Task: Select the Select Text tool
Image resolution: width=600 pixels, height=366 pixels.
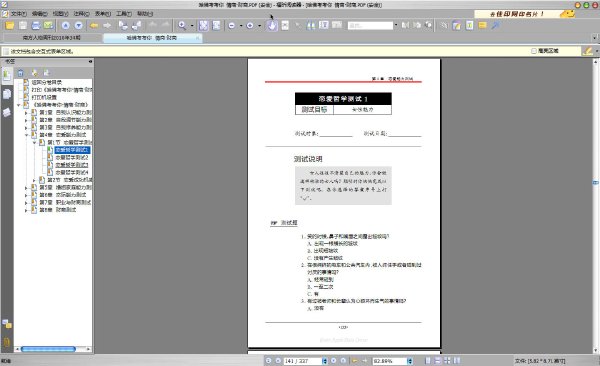Action: click(285, 26)
